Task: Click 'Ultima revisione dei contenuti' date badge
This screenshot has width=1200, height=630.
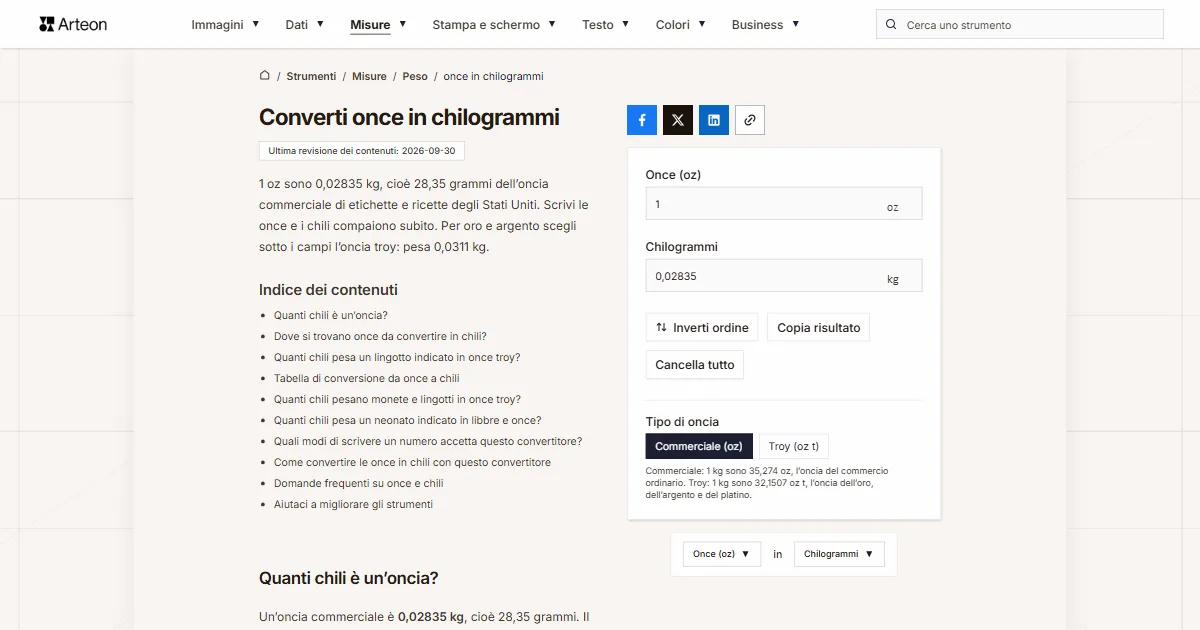Action: pyautogui.click(x=362, y=151)
